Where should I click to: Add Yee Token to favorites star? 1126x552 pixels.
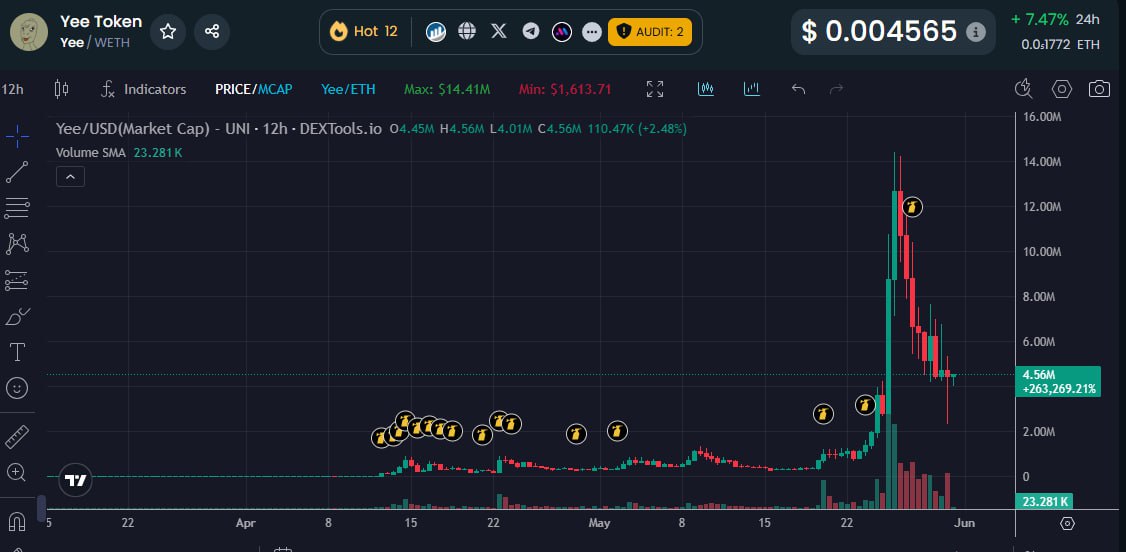[168, 32]
